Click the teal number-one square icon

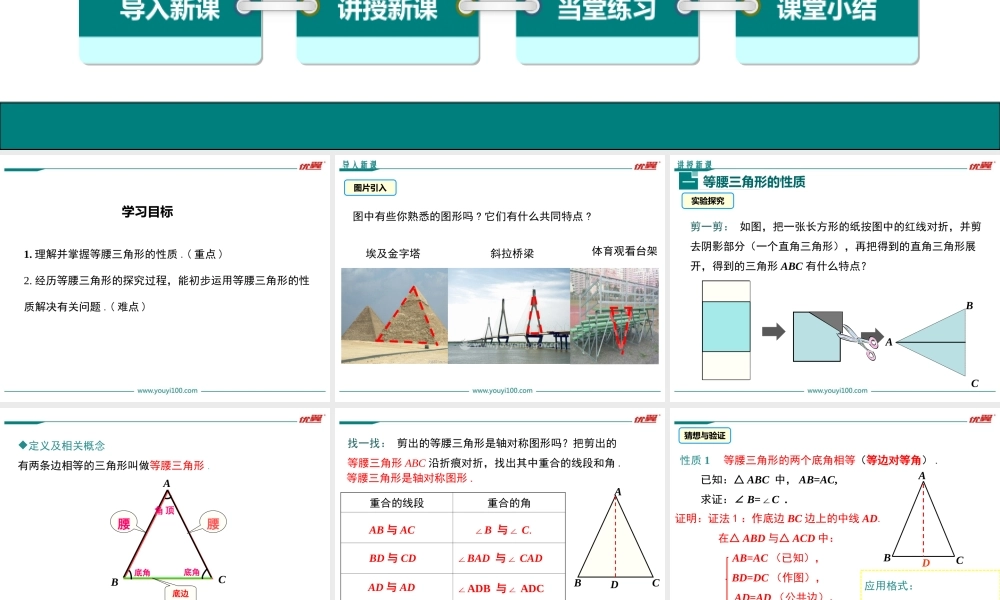point(688,181)
